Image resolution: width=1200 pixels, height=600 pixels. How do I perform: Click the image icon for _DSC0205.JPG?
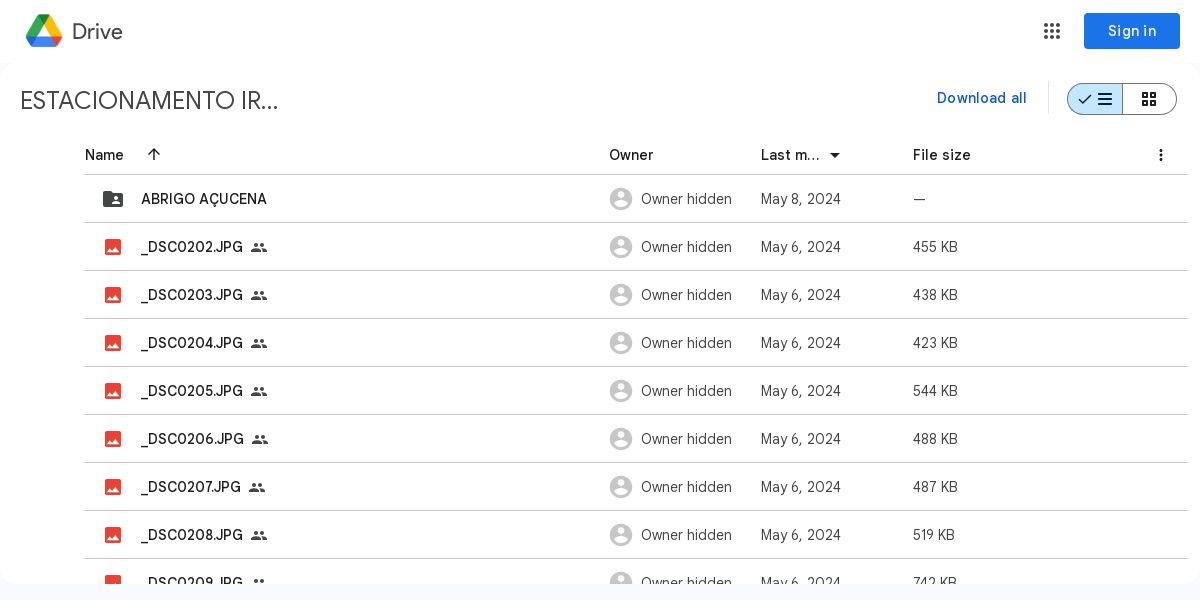click(x=113, y=391)
